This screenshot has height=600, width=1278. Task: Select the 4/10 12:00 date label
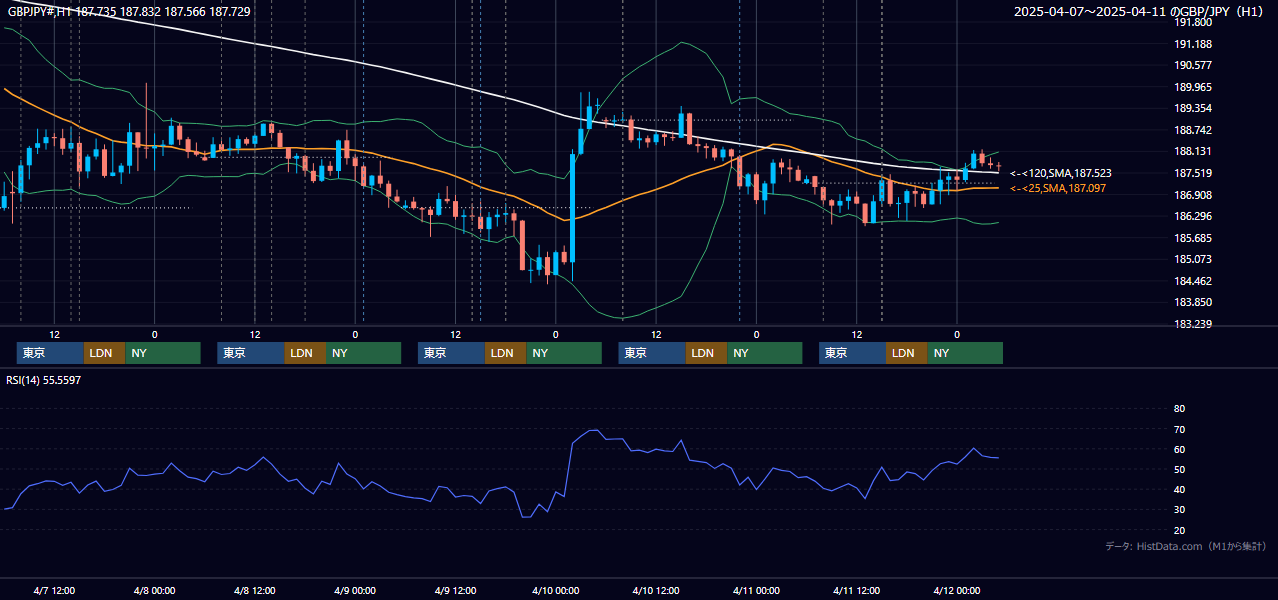coord(655,590)
